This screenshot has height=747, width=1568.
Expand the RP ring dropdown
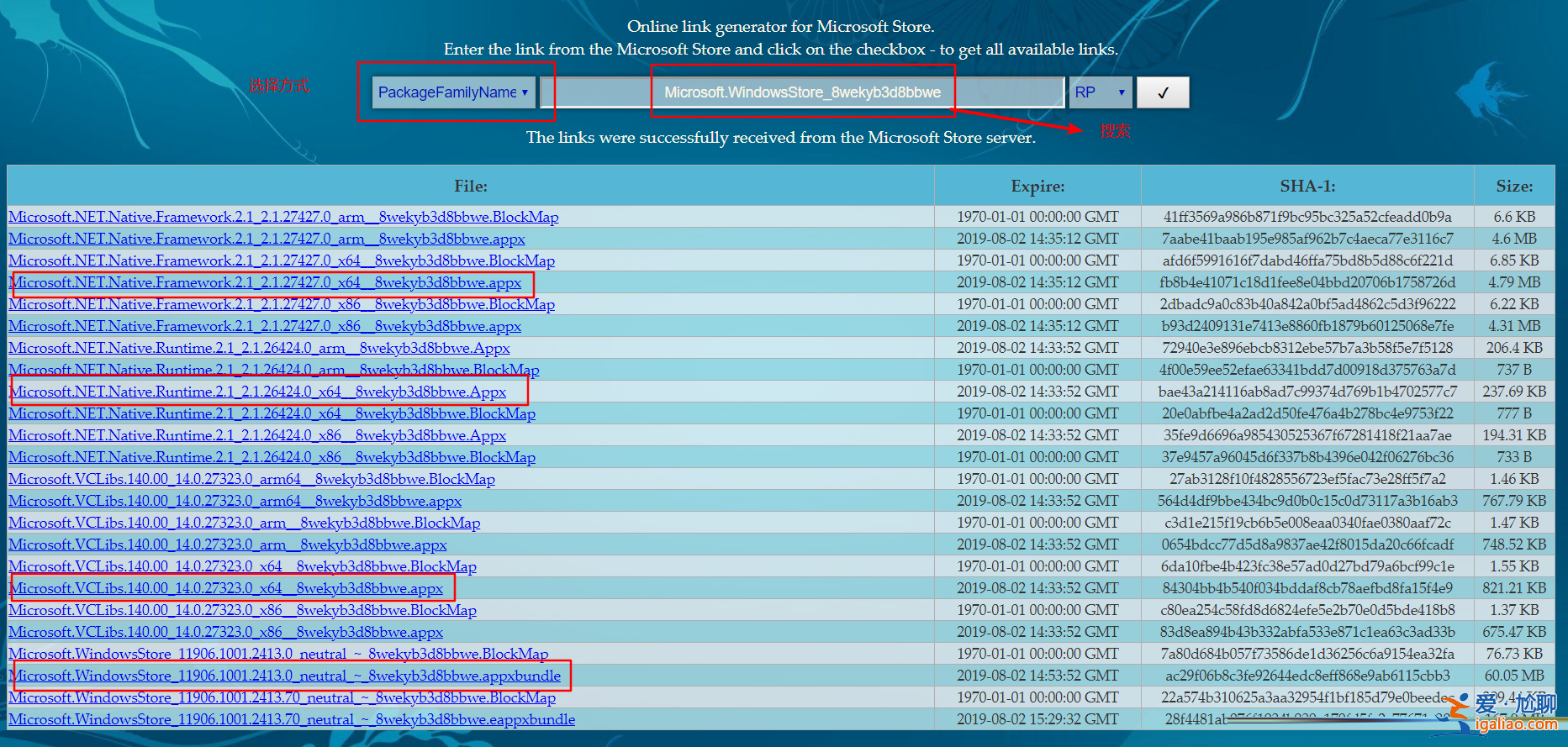pos(1100,92)
